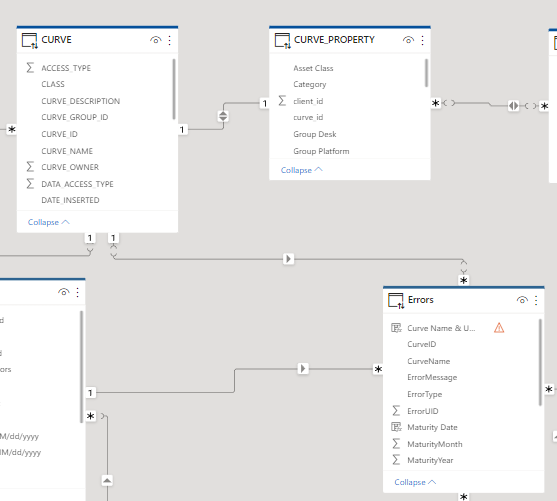This screenshot has height=501, width=557.
Task: Select the Category field in CURVE_PROPERTY
Action: tap(310, 84)
